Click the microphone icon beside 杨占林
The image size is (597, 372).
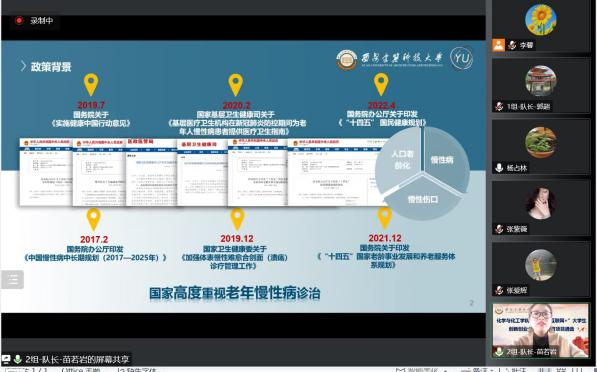click(499, 168)
